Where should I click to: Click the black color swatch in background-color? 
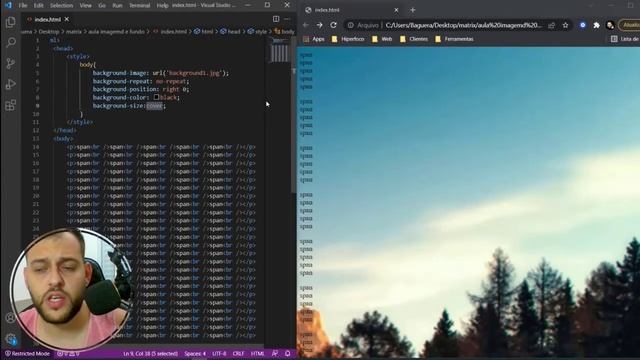156,98
